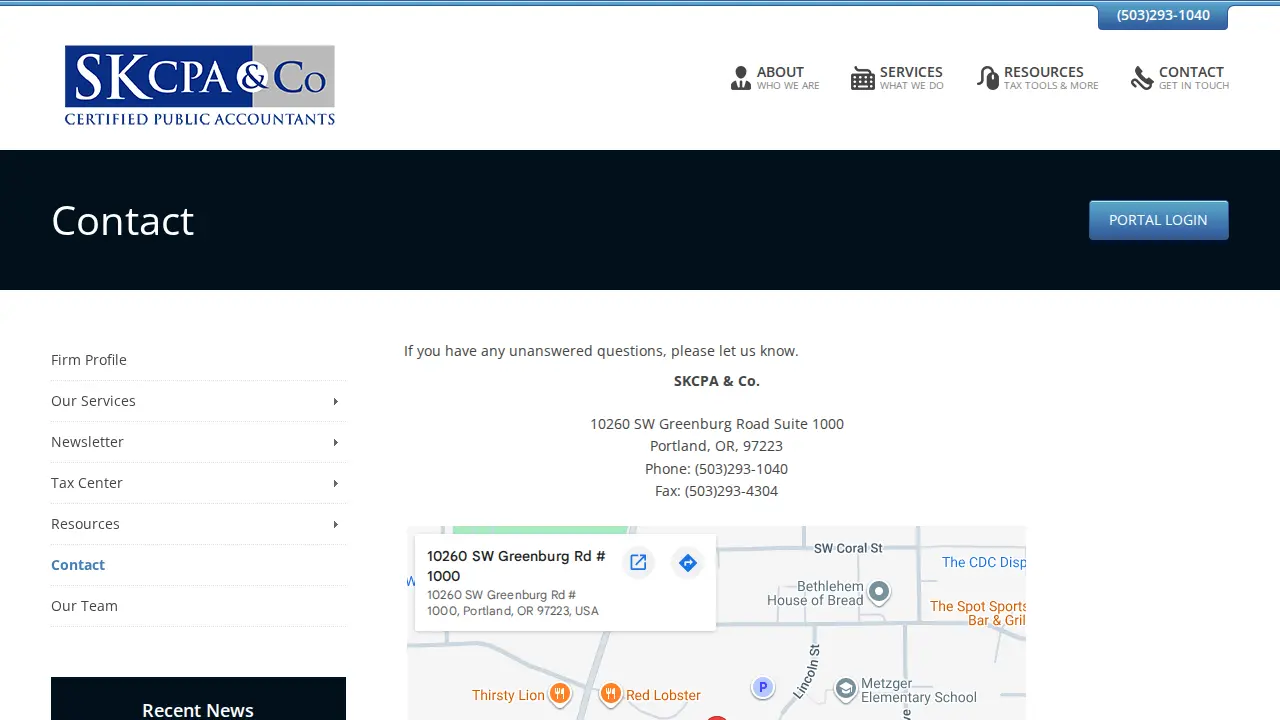Click The Spot Sports Bar & Grill label
1280x720 pixels.
click(978, 613)
